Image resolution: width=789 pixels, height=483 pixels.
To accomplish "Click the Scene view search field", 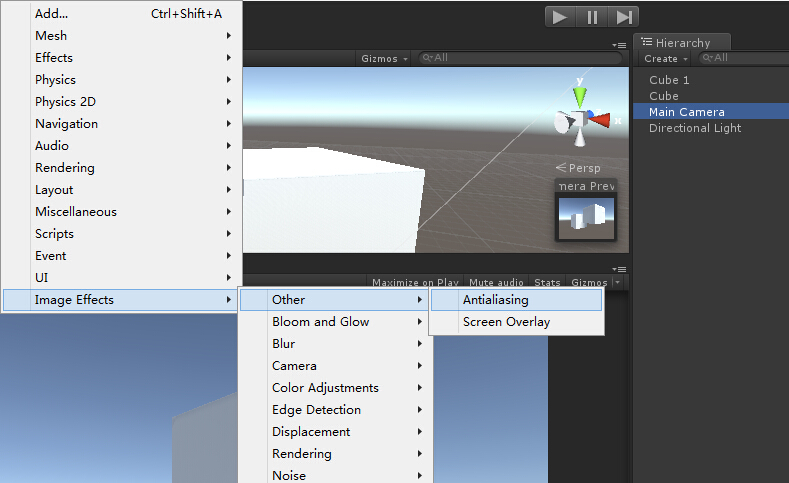I will (x=520, y=58).
